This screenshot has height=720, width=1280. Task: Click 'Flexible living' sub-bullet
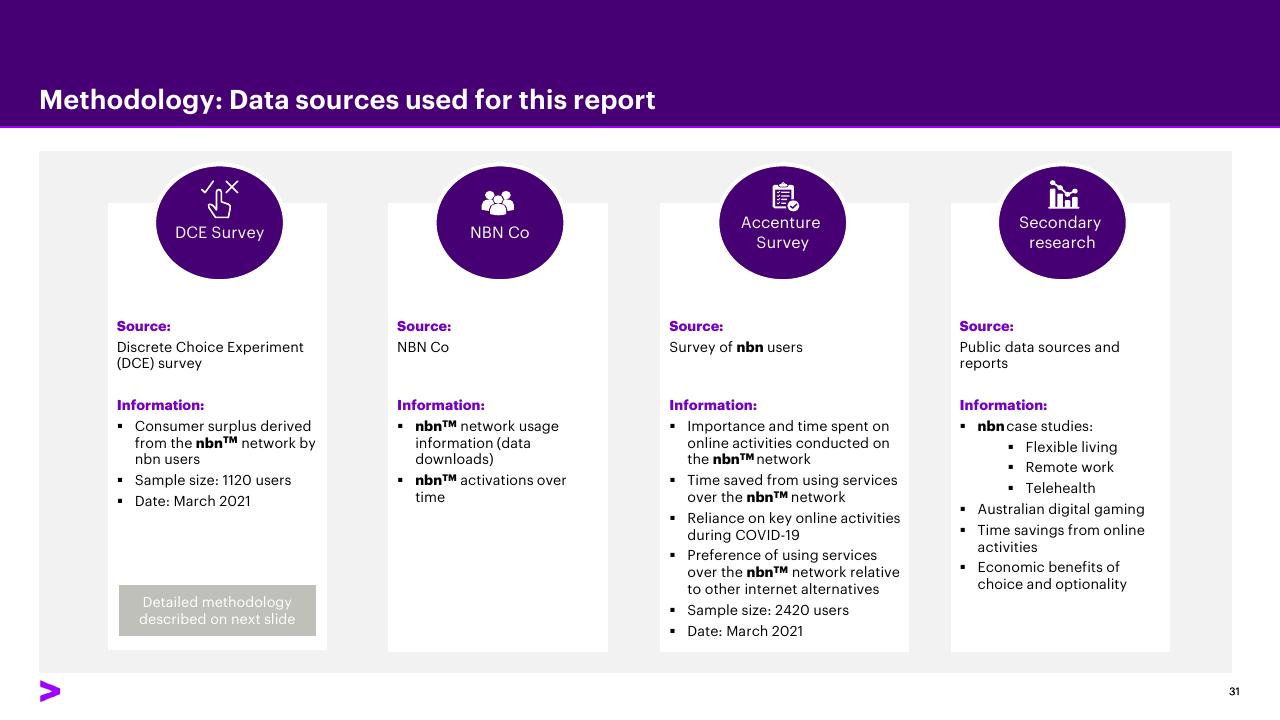click(1071, 447)
